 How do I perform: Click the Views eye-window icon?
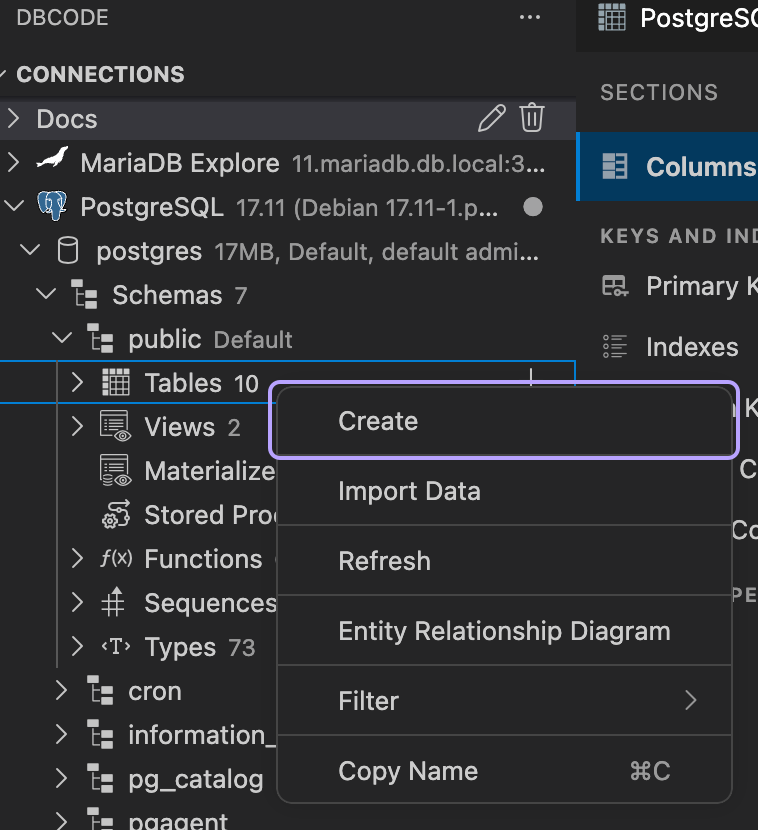coord(115,426)
